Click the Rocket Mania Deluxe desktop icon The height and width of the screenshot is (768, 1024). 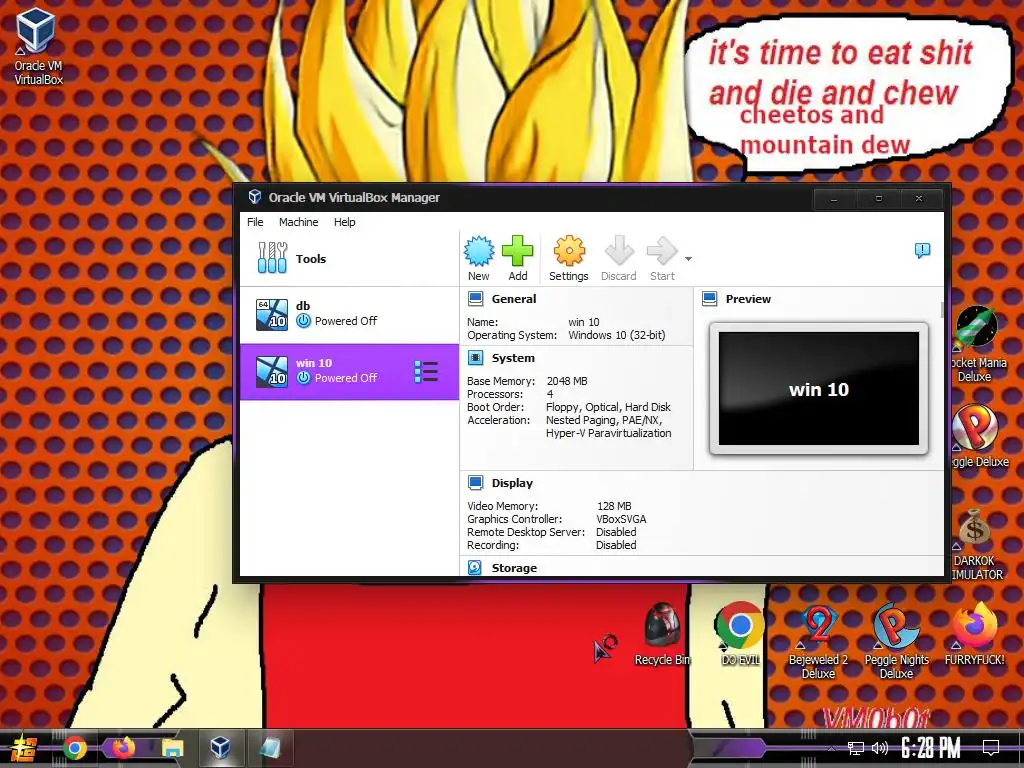click(976, 345)
